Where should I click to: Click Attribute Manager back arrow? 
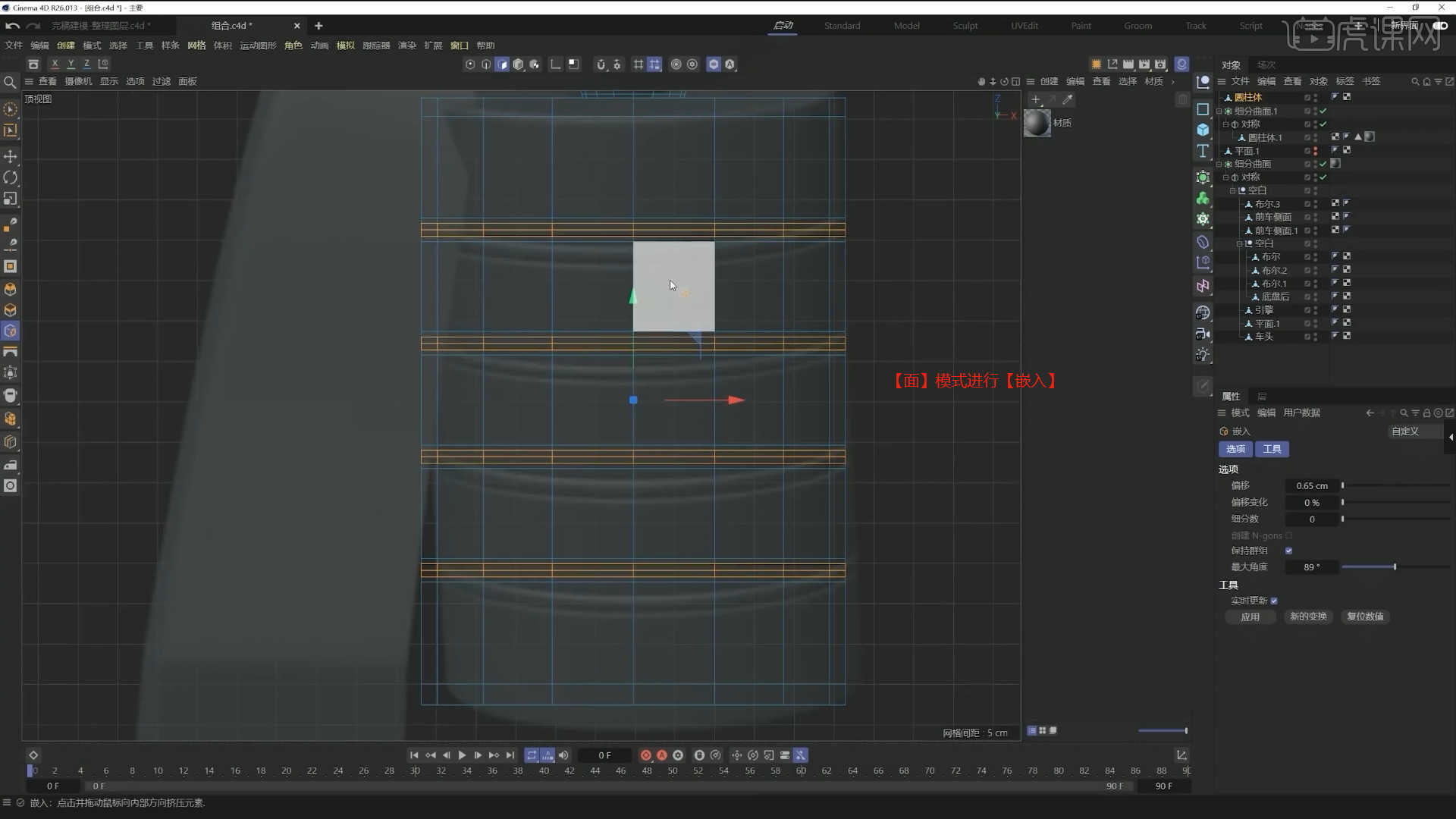click(1370, 413)
